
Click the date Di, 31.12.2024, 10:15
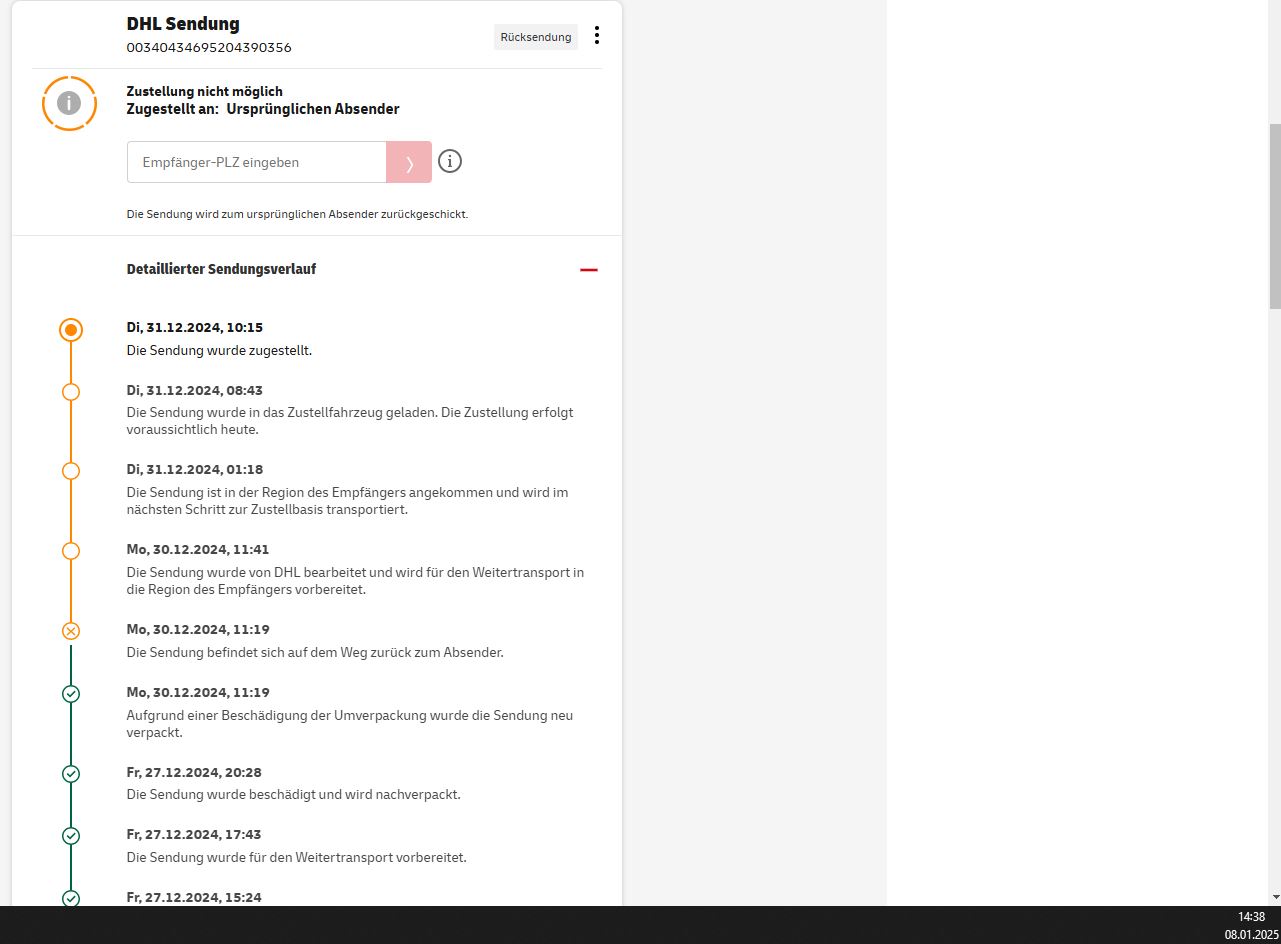tap(195, 327)
